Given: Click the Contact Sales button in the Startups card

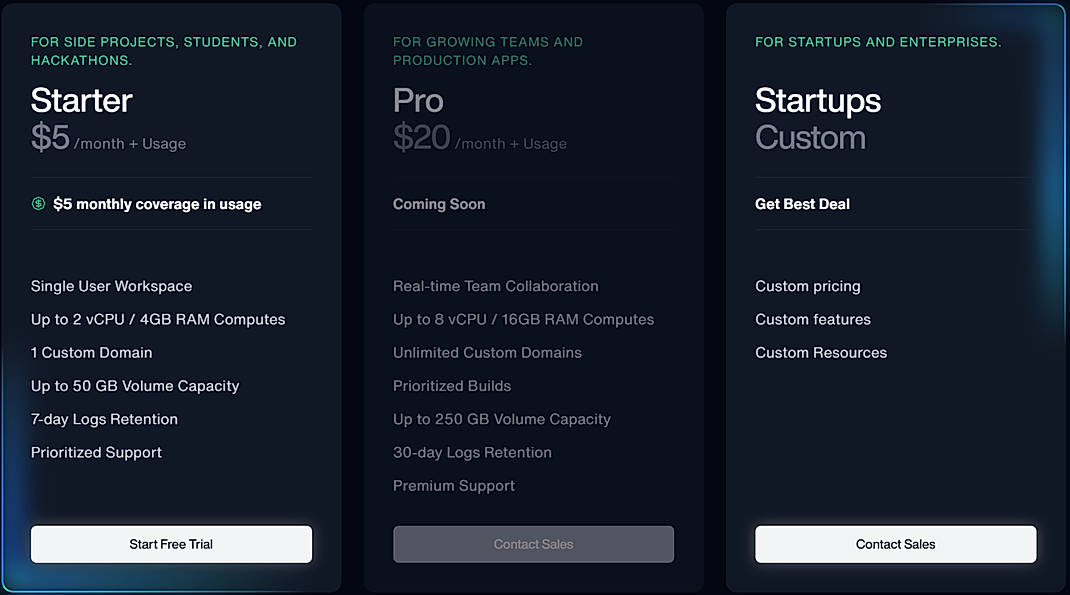Looking at the screenshot, I should pos(895,544).
